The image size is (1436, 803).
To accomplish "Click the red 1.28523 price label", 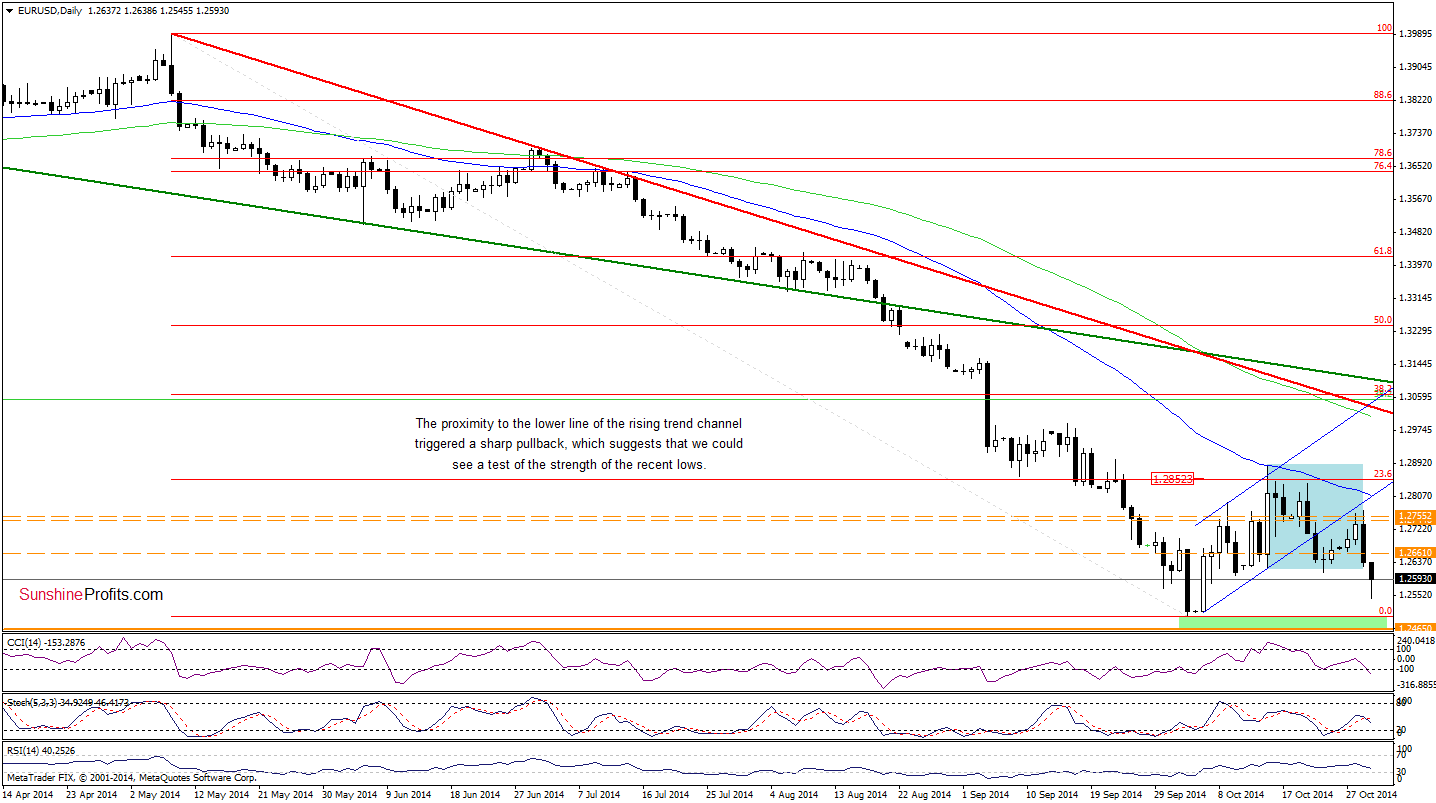I will (1171, 479).
